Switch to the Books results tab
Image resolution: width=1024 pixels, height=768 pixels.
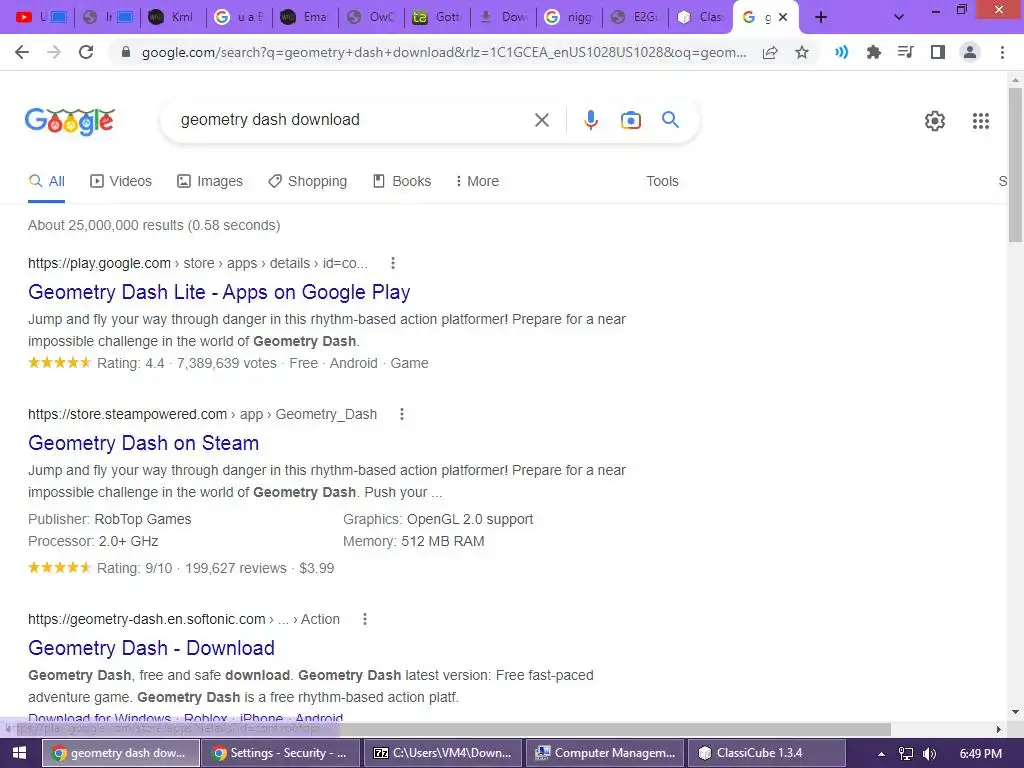[x=401, y=182]
